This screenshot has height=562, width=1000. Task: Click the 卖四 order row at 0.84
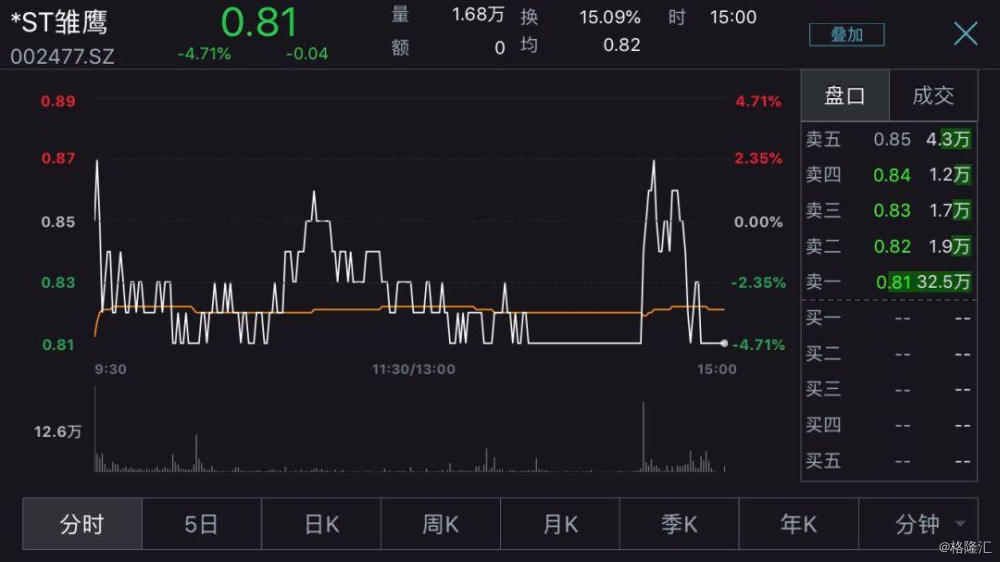[x=888, y=175]
